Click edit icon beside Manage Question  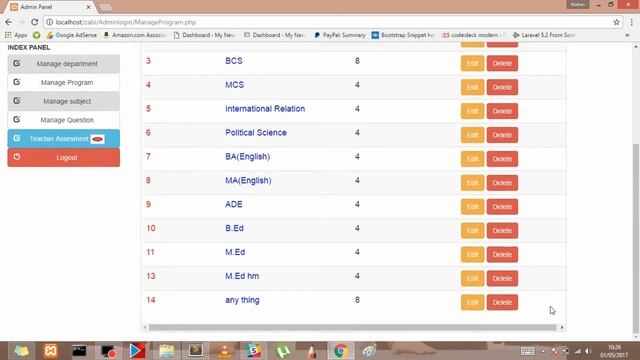pos(17,120)
